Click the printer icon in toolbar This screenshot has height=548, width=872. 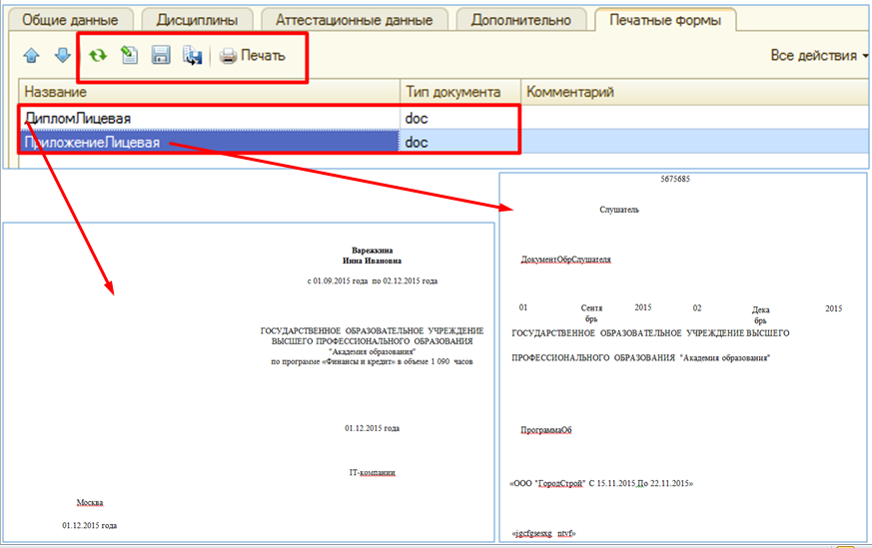click(228, 56)
